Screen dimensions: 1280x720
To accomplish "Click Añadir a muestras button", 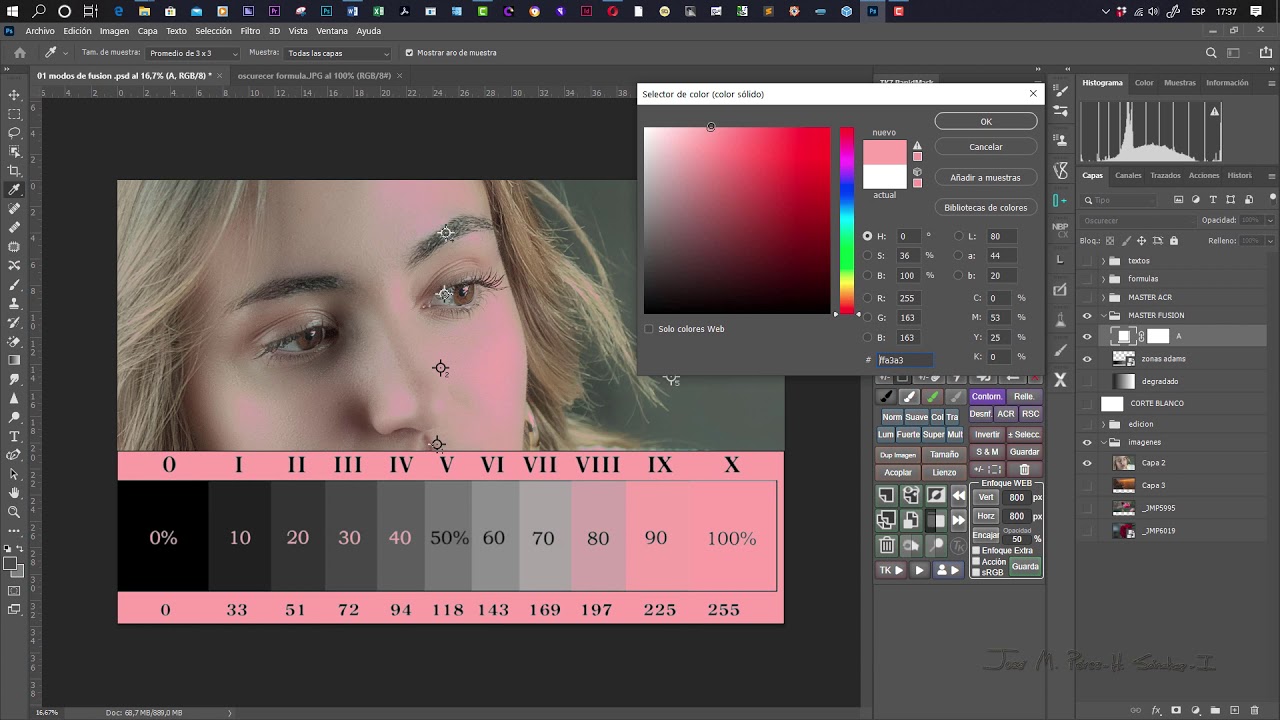I will [986, 178].
